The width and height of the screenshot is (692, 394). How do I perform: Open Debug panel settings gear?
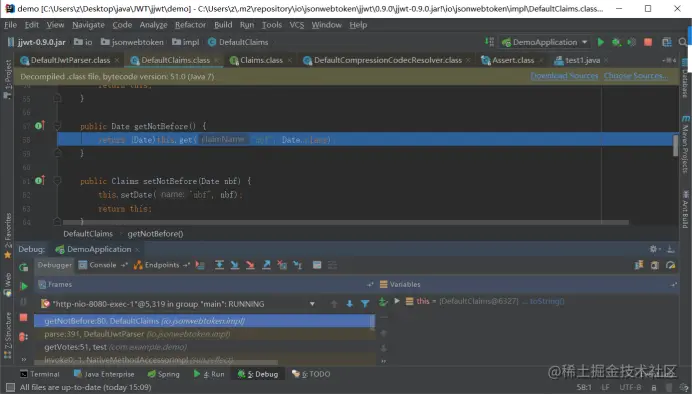[653, 249]
